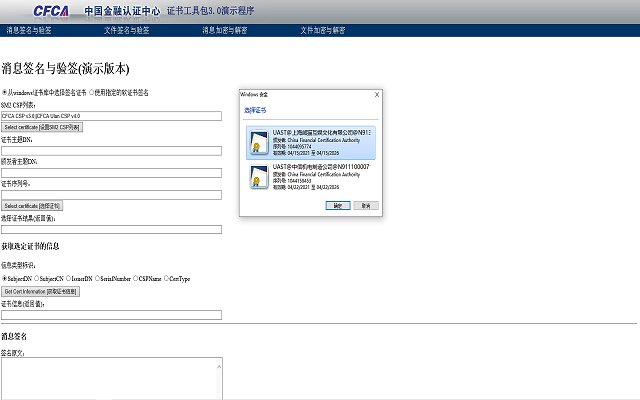
Task: Click the Get Cert Information button
Action: tap(40, 291)
